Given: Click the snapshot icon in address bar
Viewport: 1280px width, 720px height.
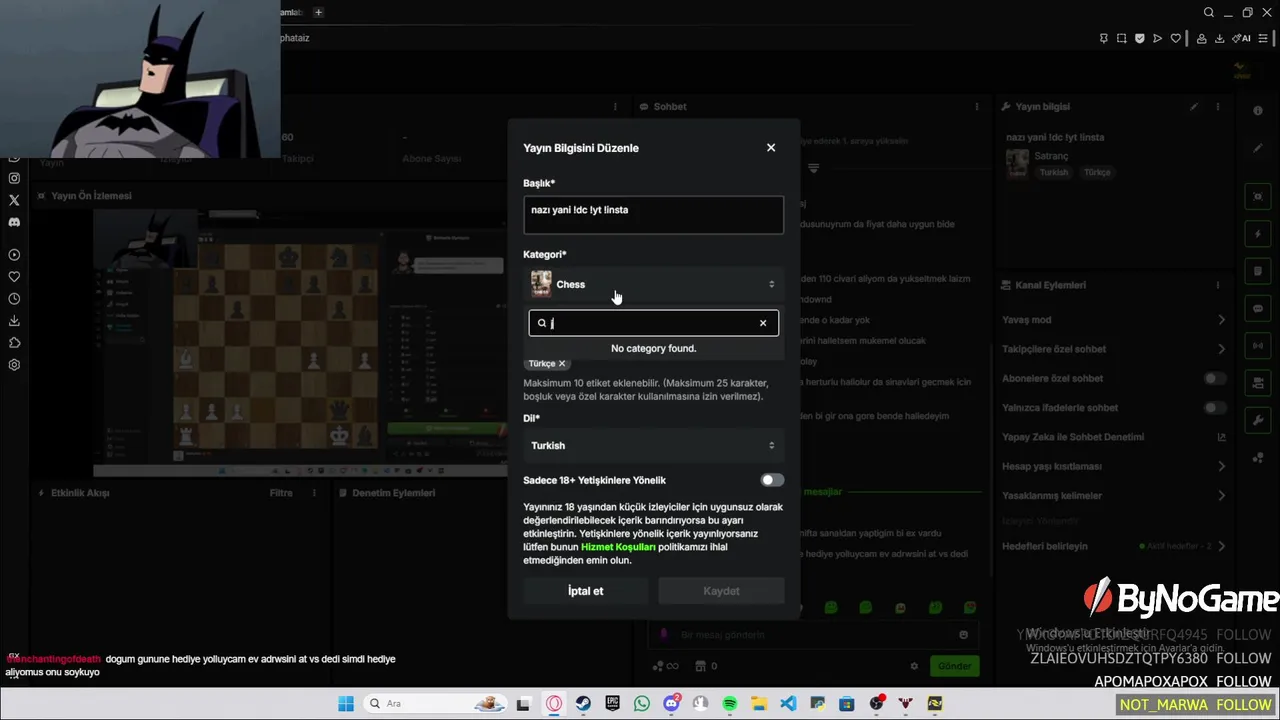Looking at the screenshot, I should [1121, 38].
